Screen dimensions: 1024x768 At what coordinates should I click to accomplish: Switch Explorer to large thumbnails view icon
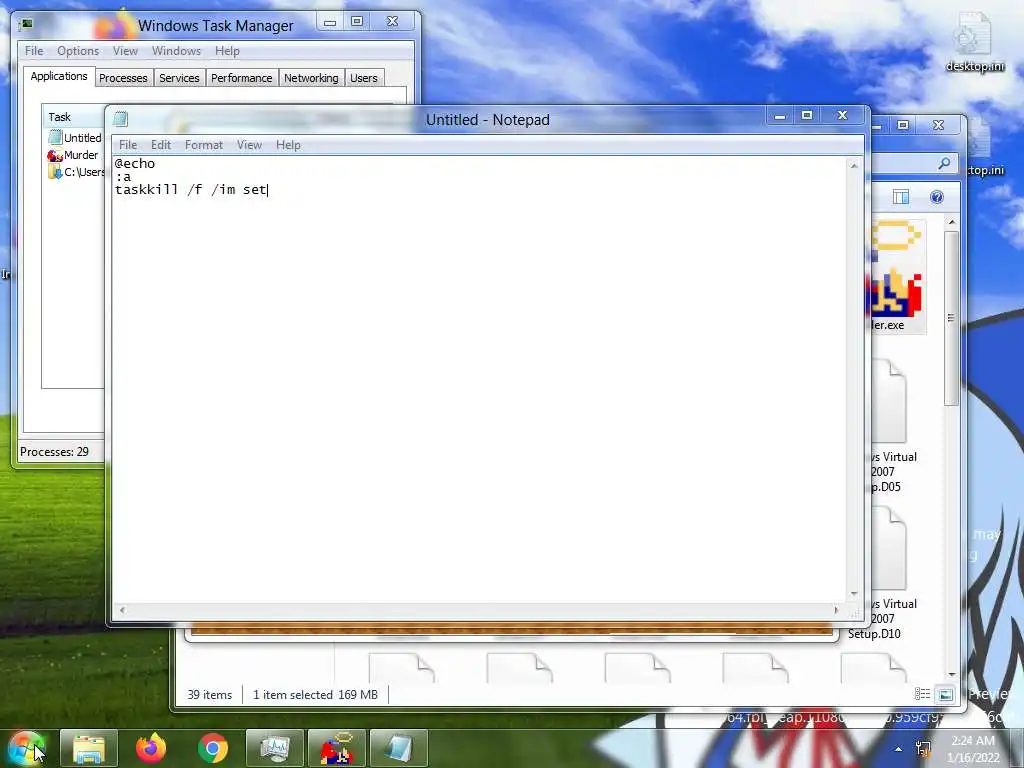click(x=945, y=694)
